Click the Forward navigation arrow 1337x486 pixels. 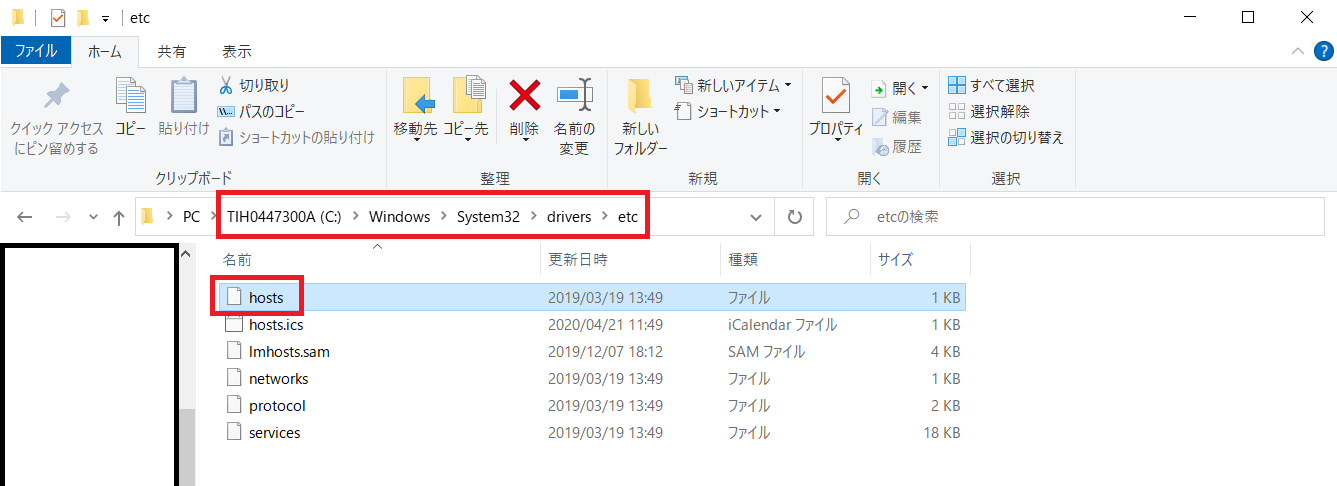pyautogui.click(x=62, y=217)
